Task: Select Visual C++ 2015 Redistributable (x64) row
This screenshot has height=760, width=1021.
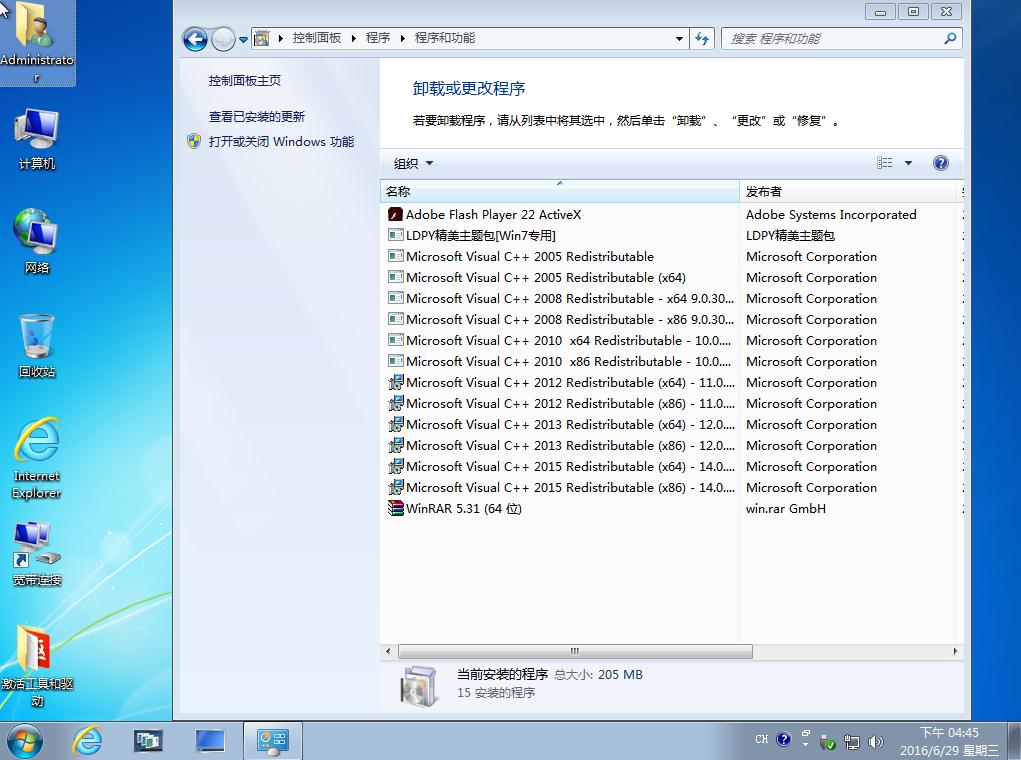Action: coord(671,466)
